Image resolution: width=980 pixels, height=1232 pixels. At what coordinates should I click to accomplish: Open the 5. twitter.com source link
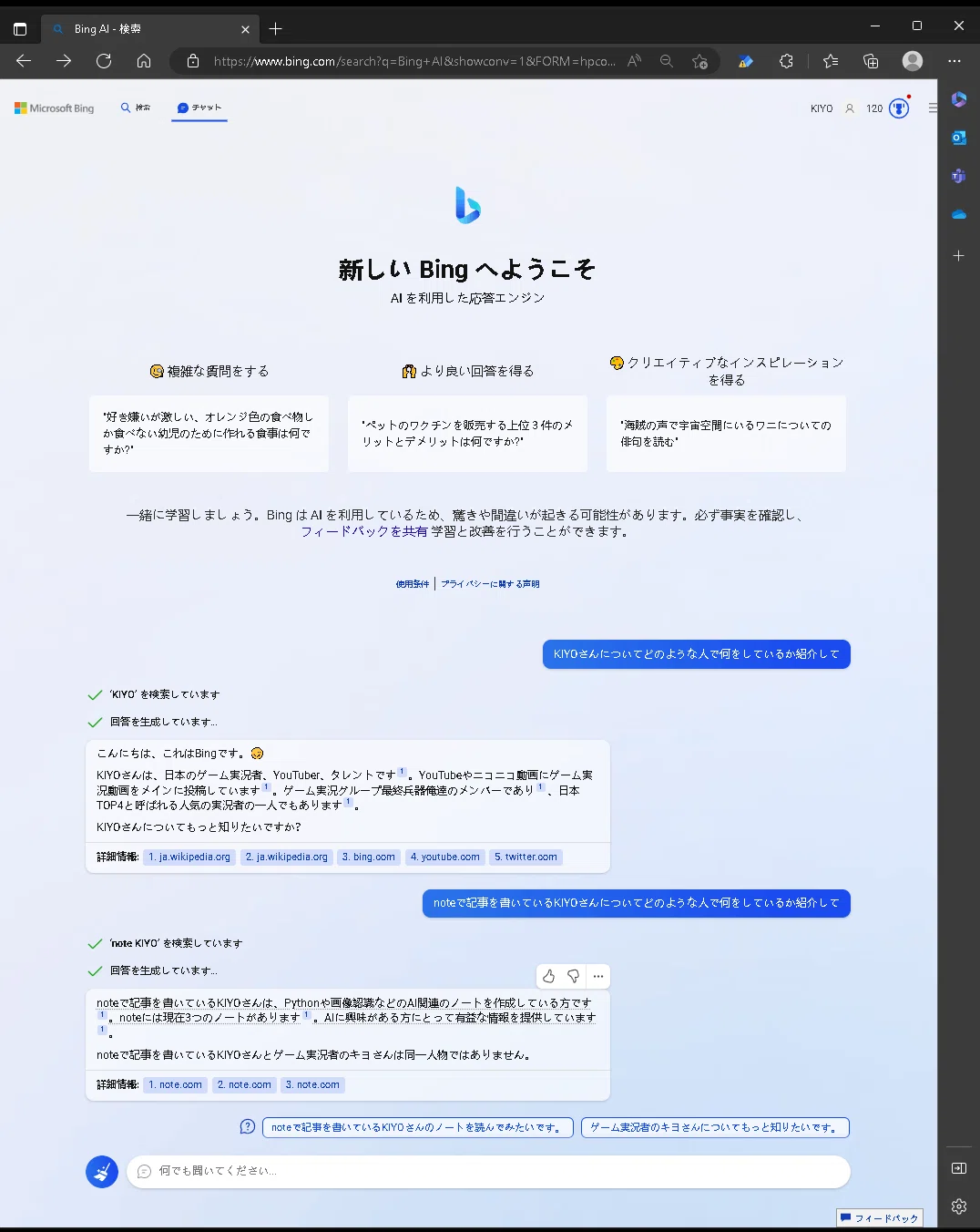(x=526, y=857)
